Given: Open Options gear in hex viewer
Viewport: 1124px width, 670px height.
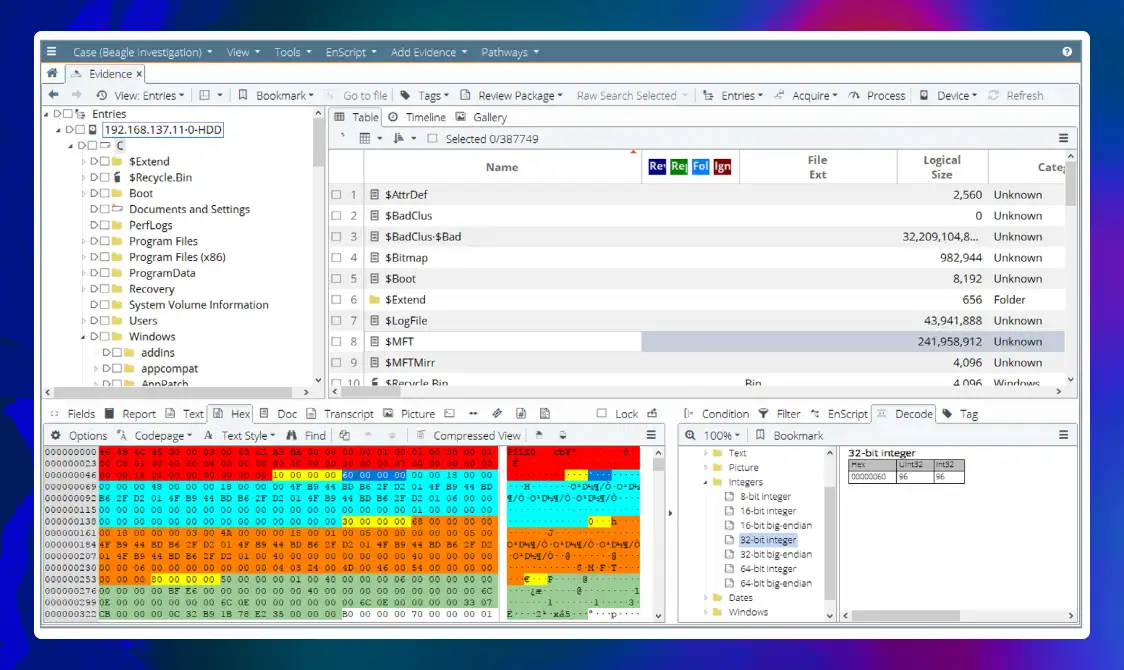Looking at the screenshot, I should tap(56, 435).
